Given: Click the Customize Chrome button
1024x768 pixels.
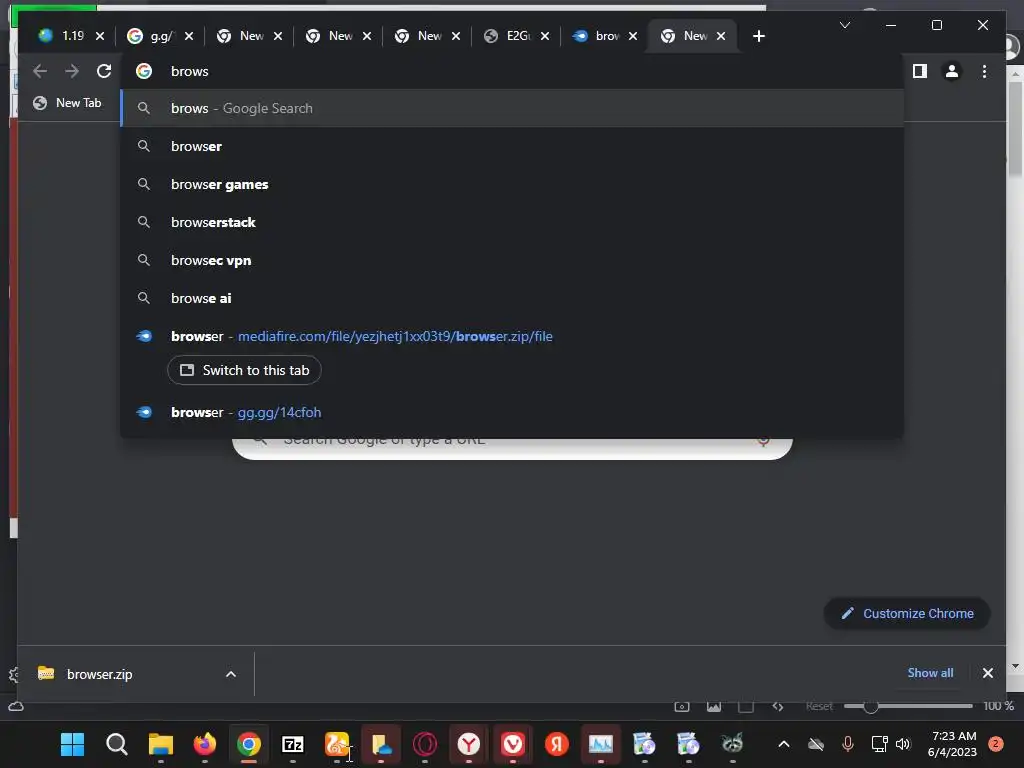Looking at the screenshot, I should (x=907, y=613).
